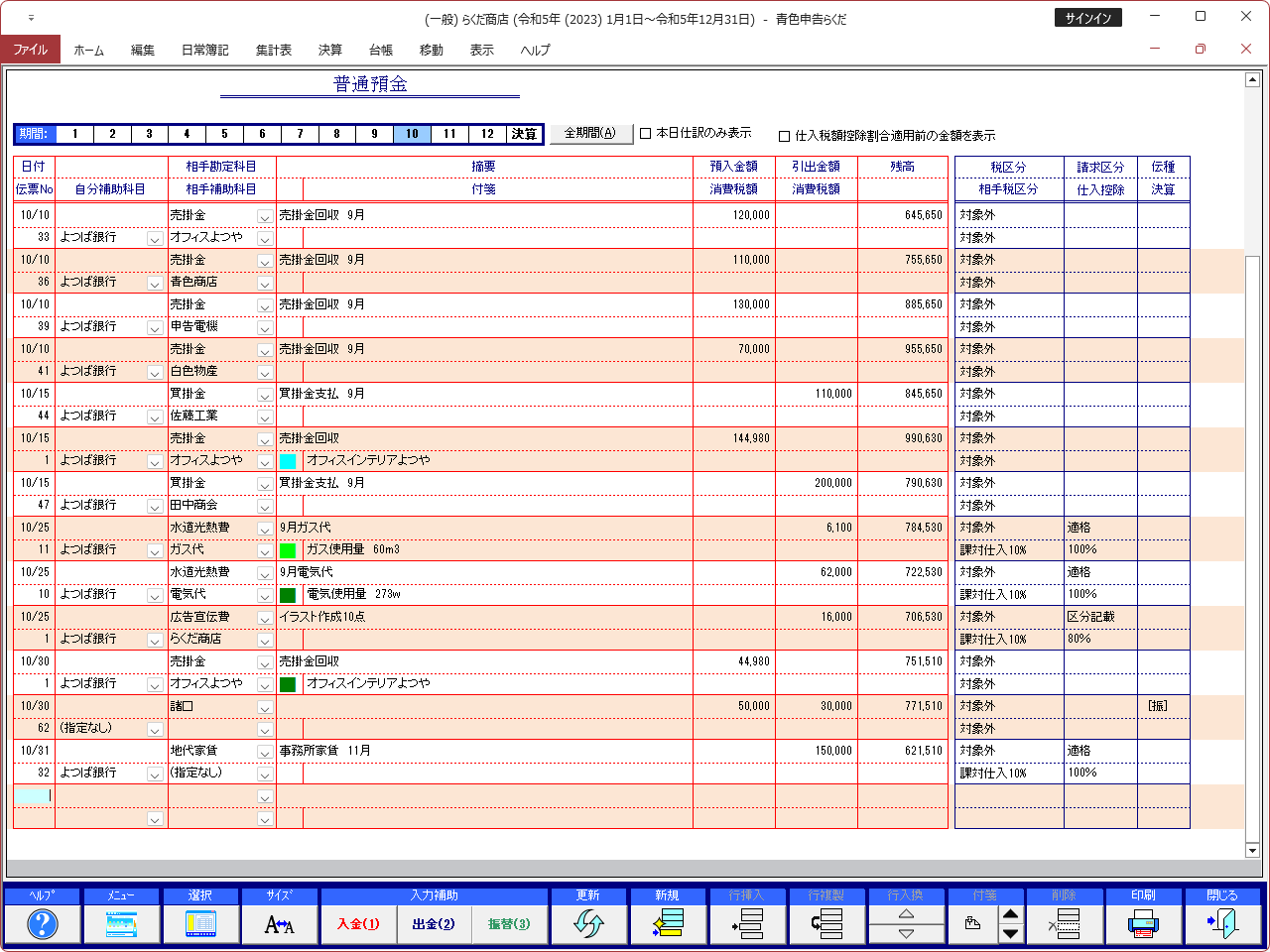Image resolution: width=1270 pixels, height=952 pixels.
Task: Select period 12 in period bar
Action: pos(487,134)
